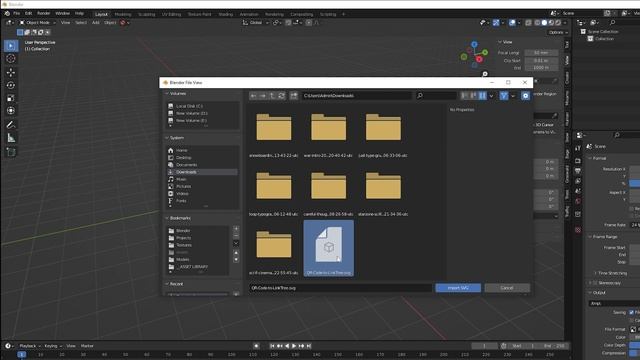Open the File menu
Viewport: 640px width, 360px height.
click(x=16, y=13)
